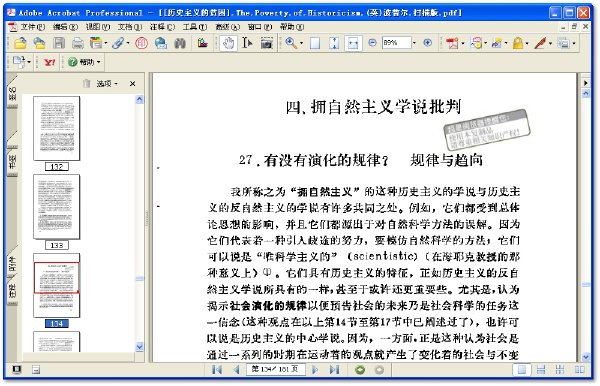Open the Create PDF dropdown arrow

coord(463,43)
